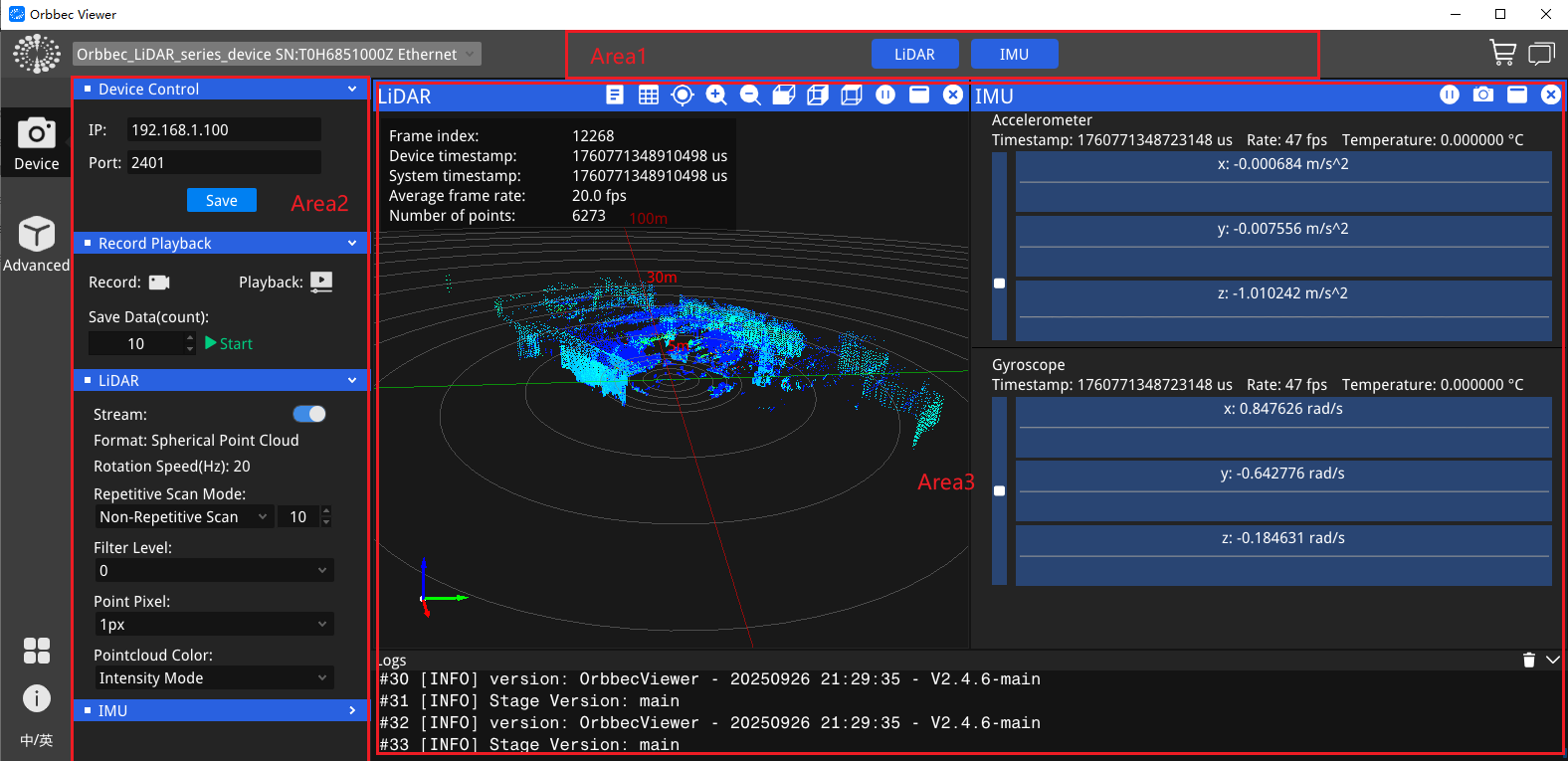Click accelerometer z value bar
Image resolution: width=1568 pixels, height=761 pixels.
pyautogui.click(x=1283, y=310)
